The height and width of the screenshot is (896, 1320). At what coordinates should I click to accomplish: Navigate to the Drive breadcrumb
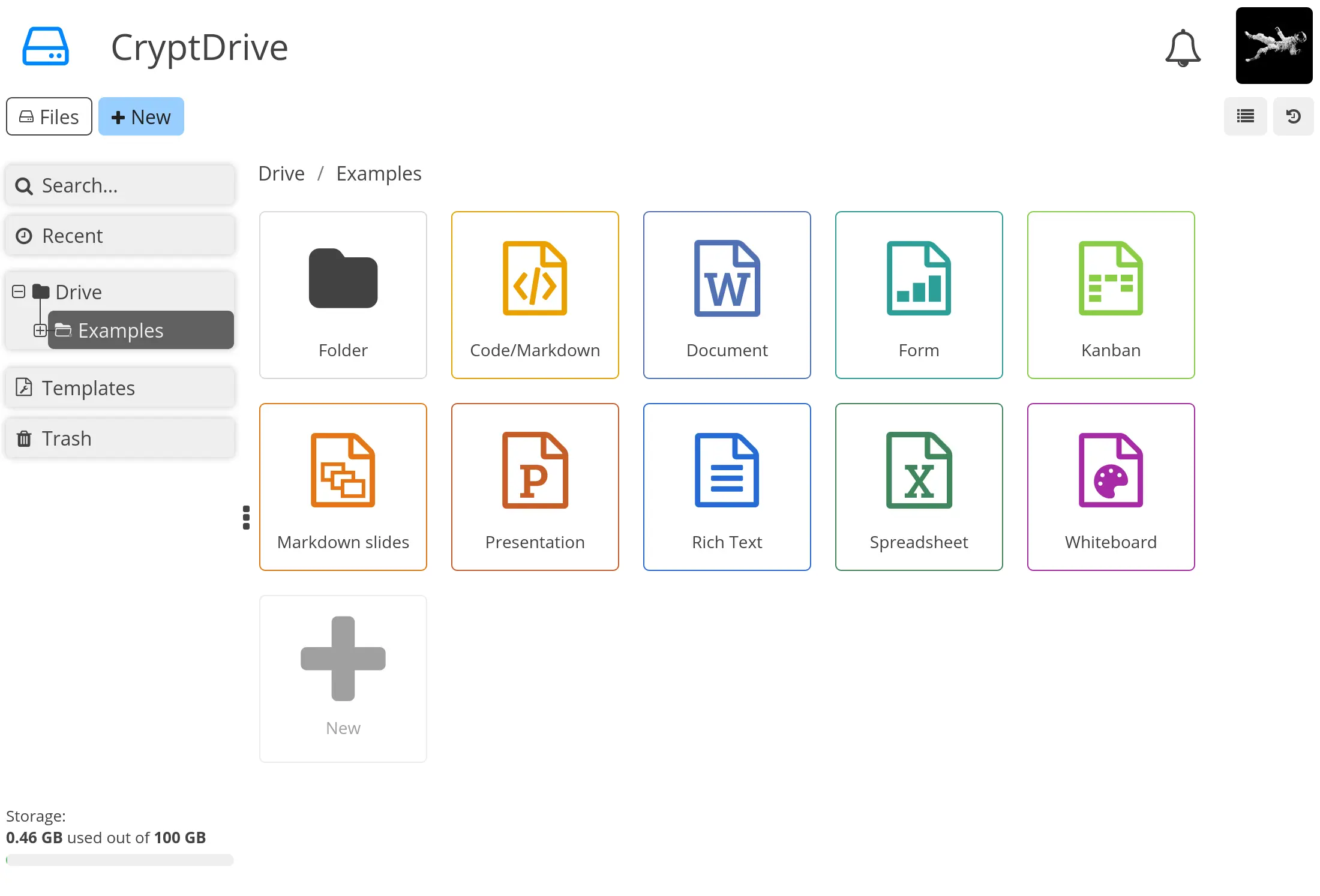click(x=281, y=173)
